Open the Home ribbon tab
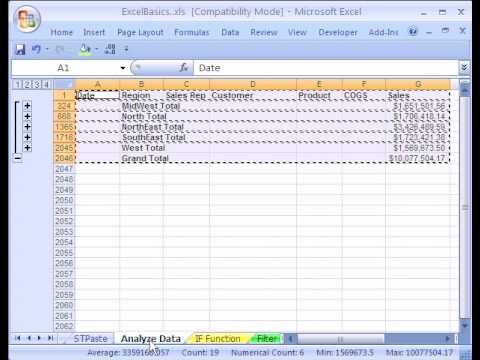The width and height of the screenshot is (480, 360). tap(62, 32)
